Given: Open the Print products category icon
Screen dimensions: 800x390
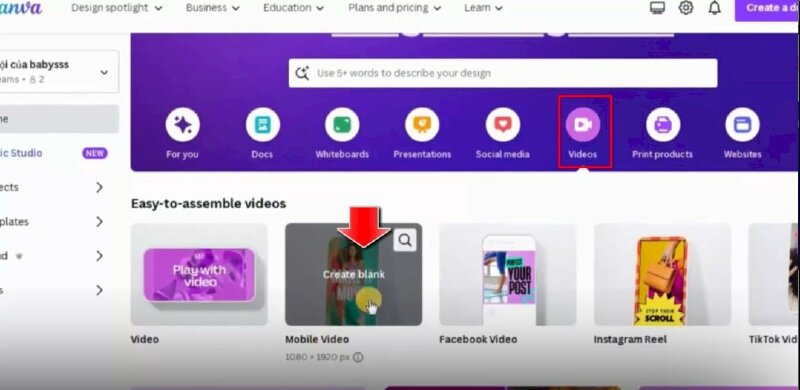Looking at the screenshot, I should [663, 125].
